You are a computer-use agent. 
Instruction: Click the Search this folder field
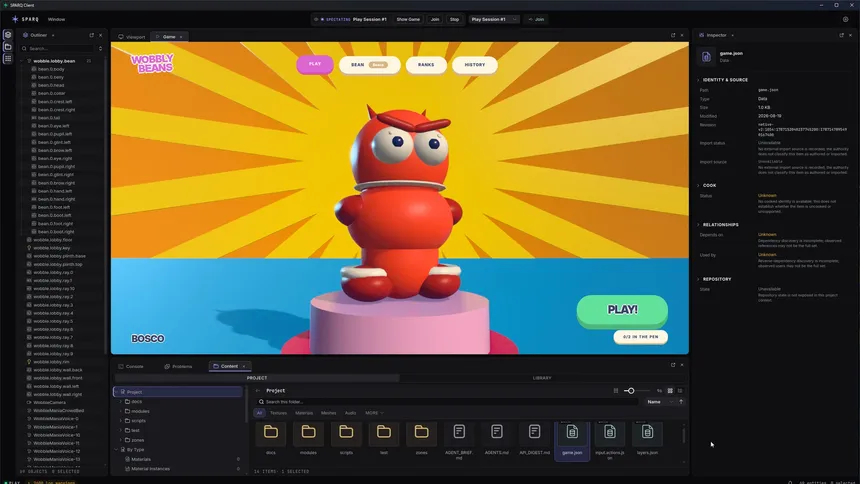(446, 402)
